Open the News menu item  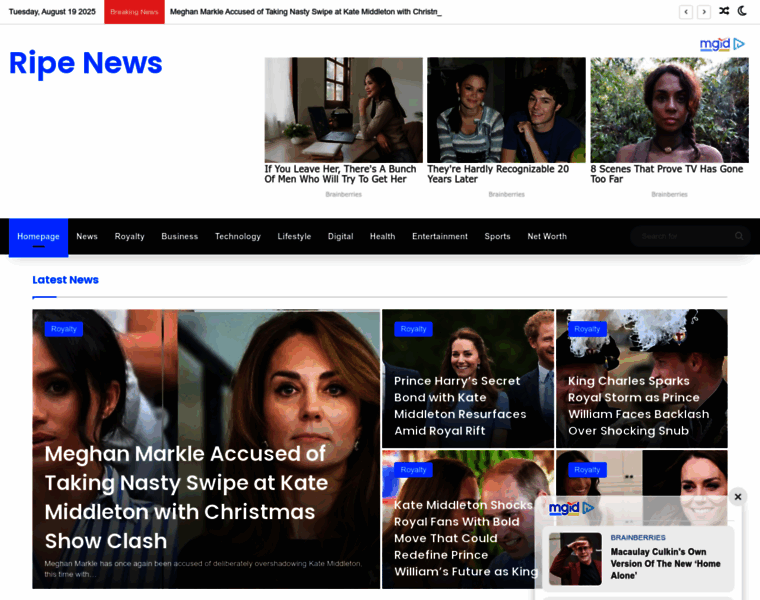[87, 237]
